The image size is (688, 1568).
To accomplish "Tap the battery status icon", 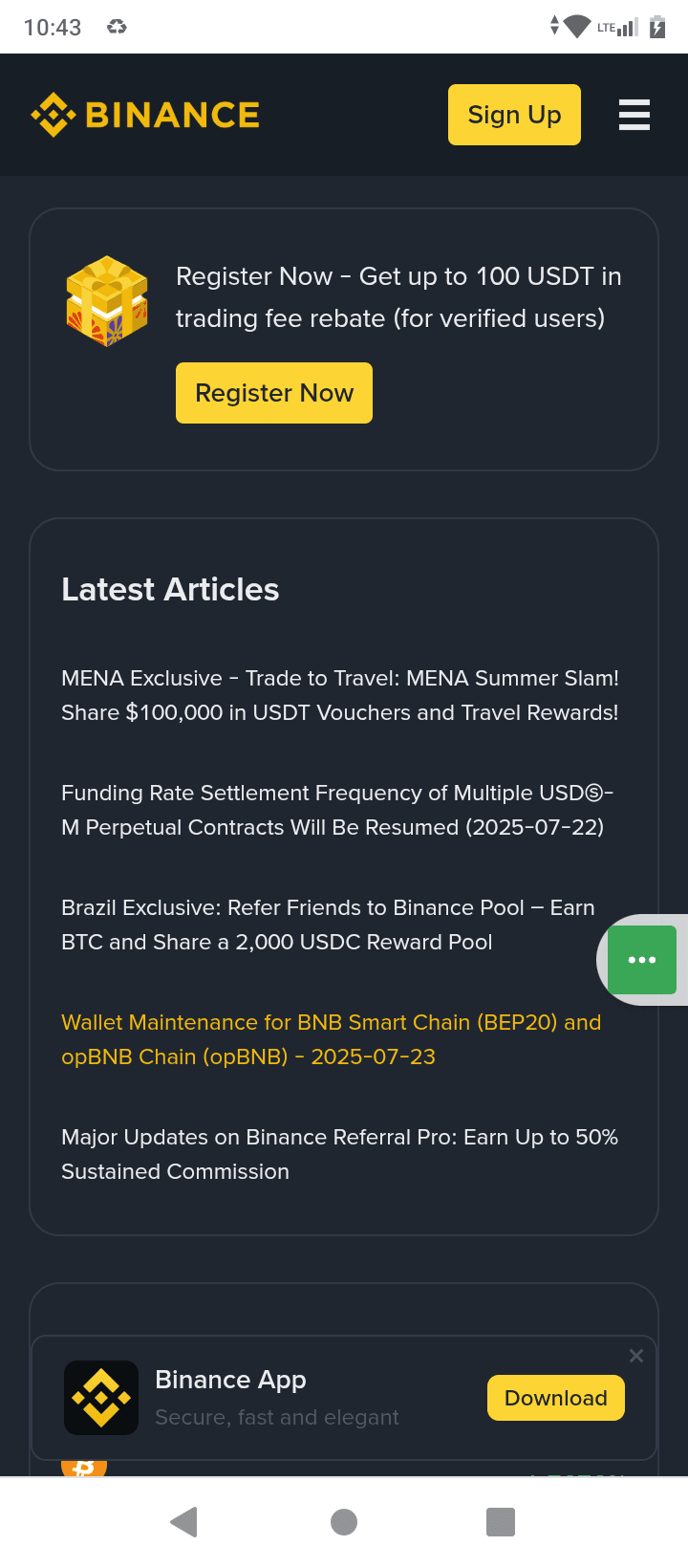I will click(x=657, y=27).
